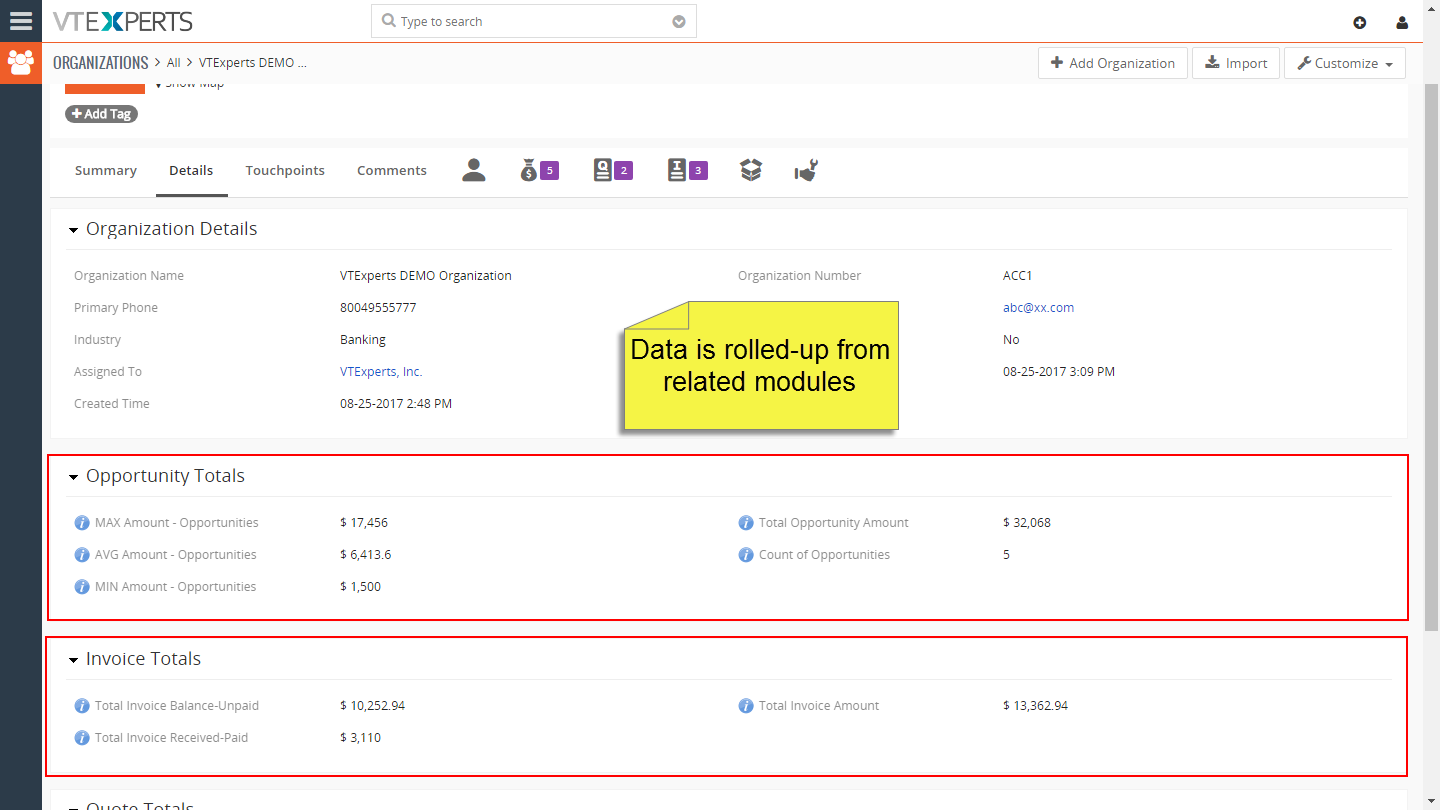This screenshot has width=1440, height=810.
Task: Click the Add Tag button
Action: (101, 114)
